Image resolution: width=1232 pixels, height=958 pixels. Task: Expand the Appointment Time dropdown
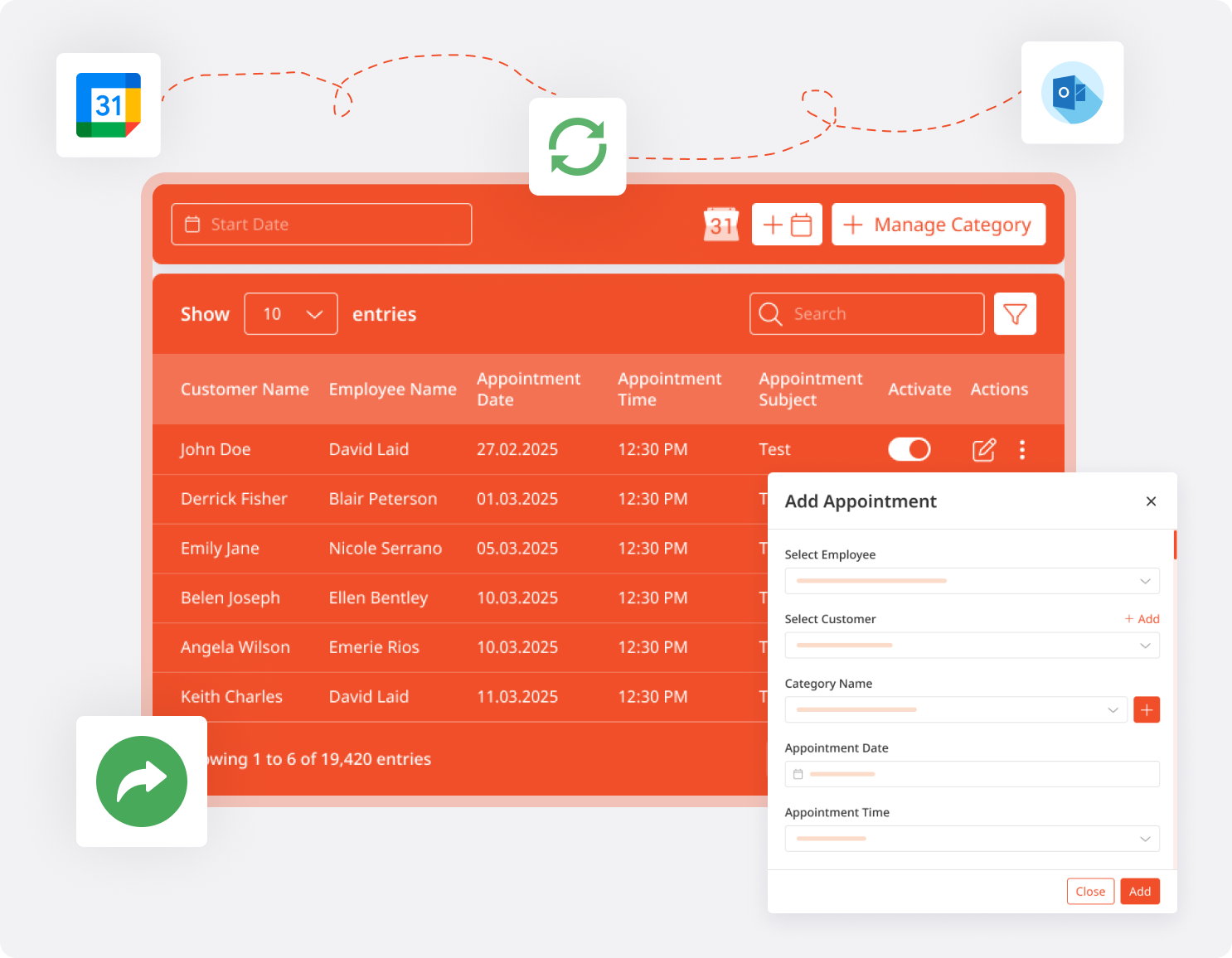tap(972, 839)
